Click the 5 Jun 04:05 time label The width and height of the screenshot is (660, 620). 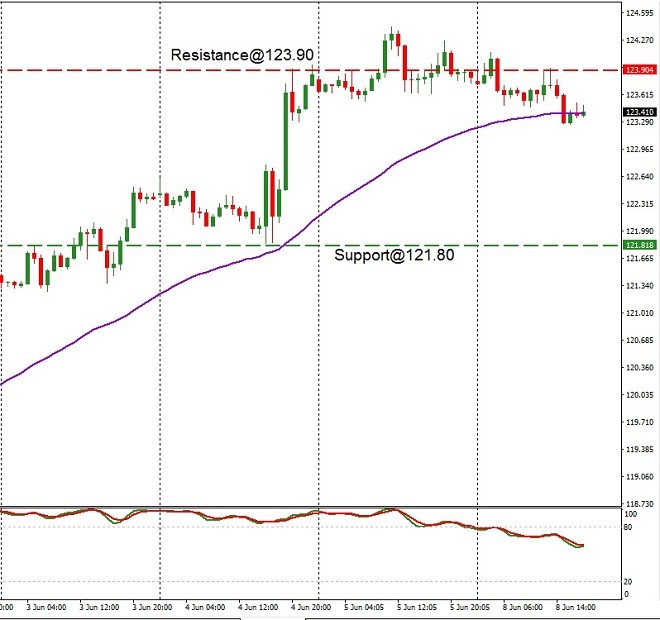364,607
